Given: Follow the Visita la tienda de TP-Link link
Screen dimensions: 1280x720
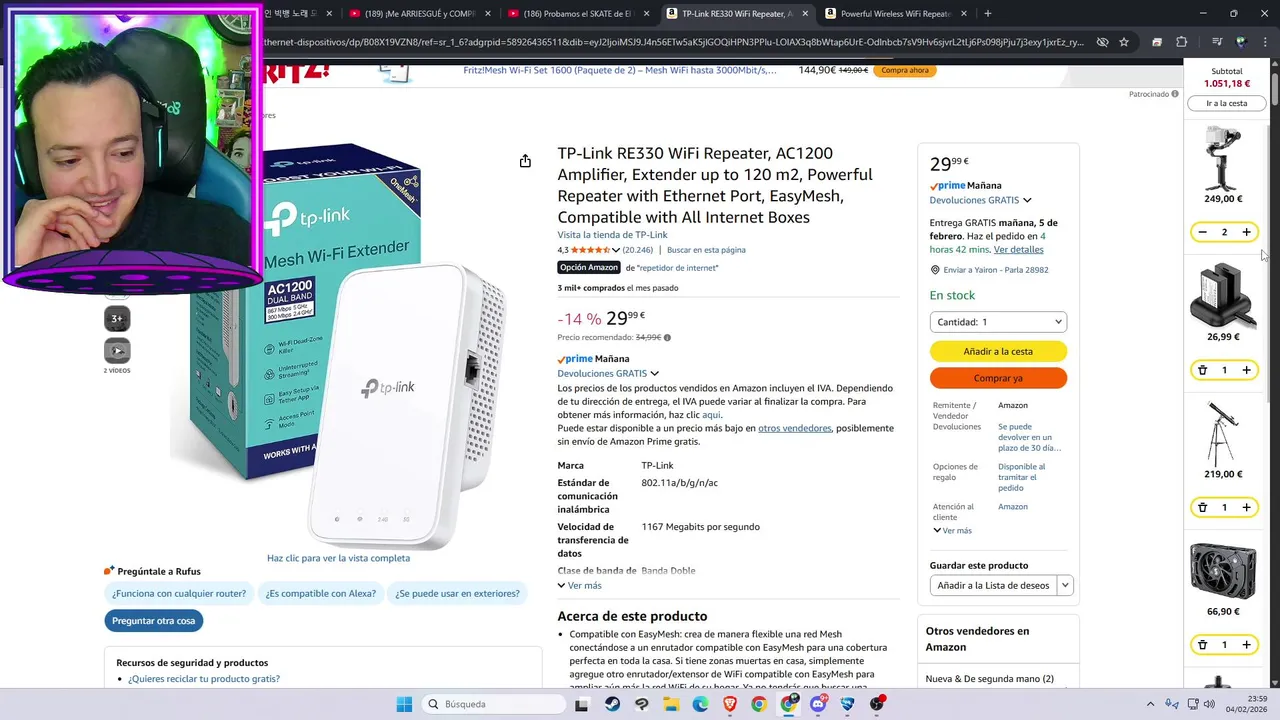Looking at the screenshot, I should tap(612, 235).
